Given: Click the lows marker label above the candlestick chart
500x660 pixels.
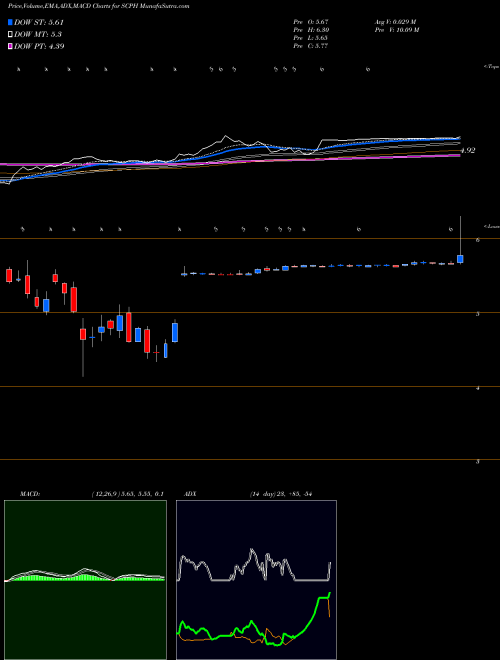Looking at the screenshot, I should click(492, 226).
